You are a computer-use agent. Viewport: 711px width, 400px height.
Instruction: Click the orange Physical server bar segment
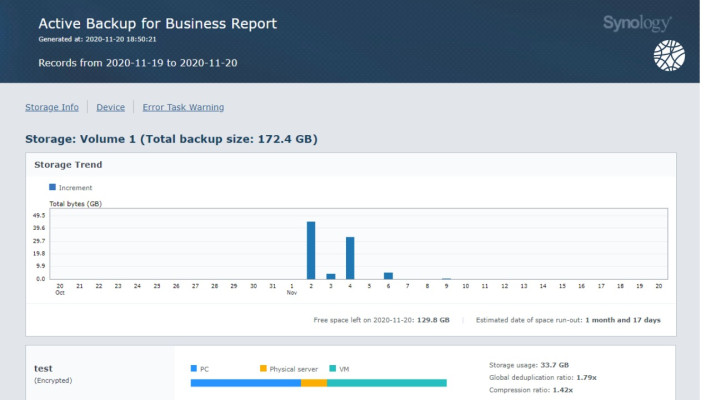point(314,383)
